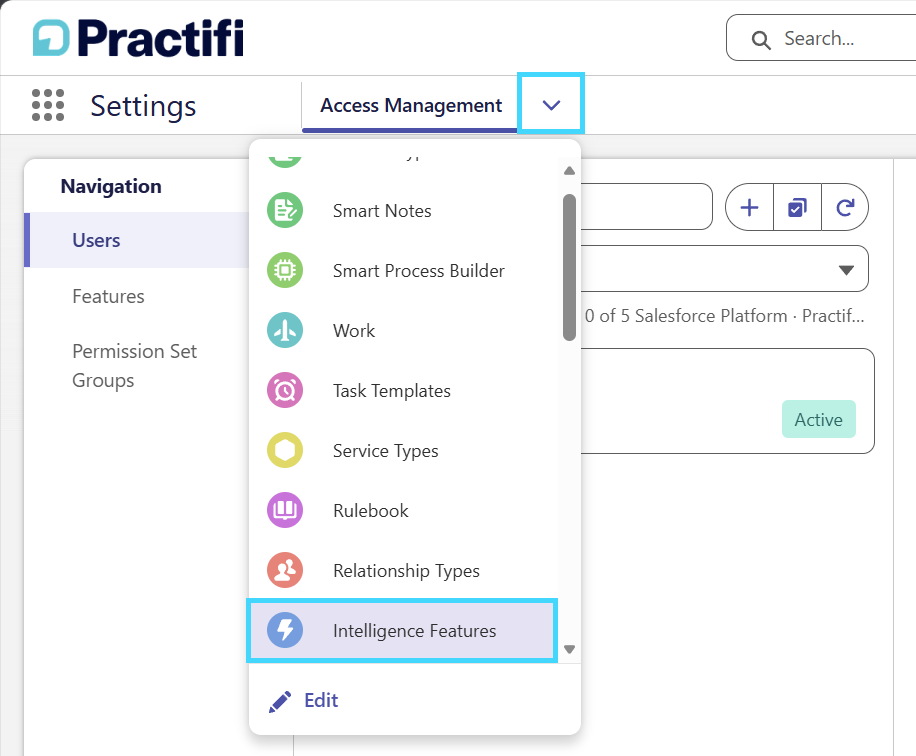Open Service Types from the menu
Image resolution: width=916 pixels, height=756 pixels.
click(x=403, y=450)
